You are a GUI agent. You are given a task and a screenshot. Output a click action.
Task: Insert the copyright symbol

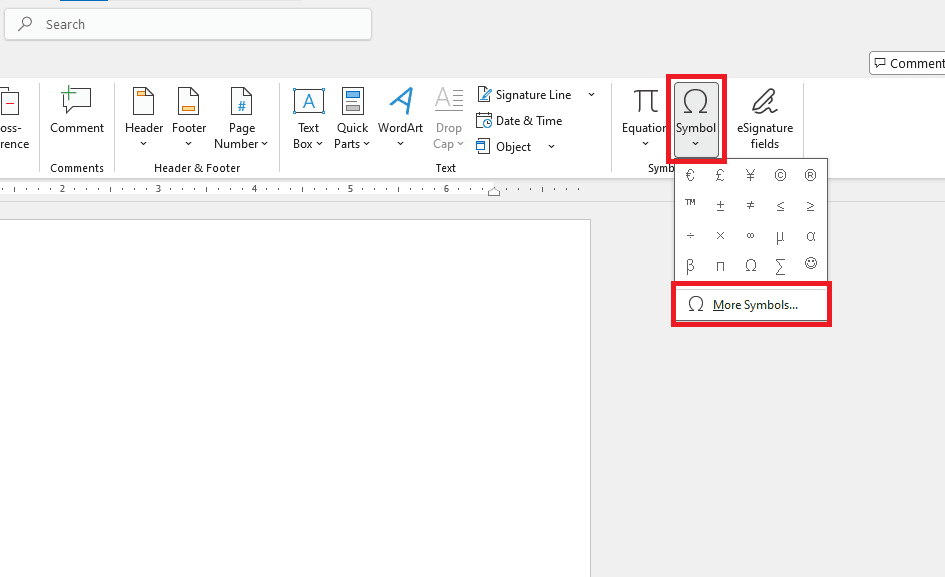780,175
